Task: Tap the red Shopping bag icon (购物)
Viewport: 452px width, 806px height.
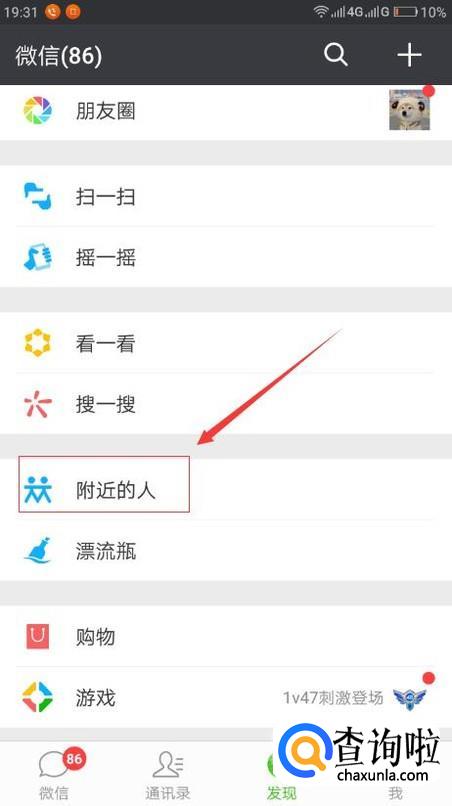Action: (x=38, y=637)
